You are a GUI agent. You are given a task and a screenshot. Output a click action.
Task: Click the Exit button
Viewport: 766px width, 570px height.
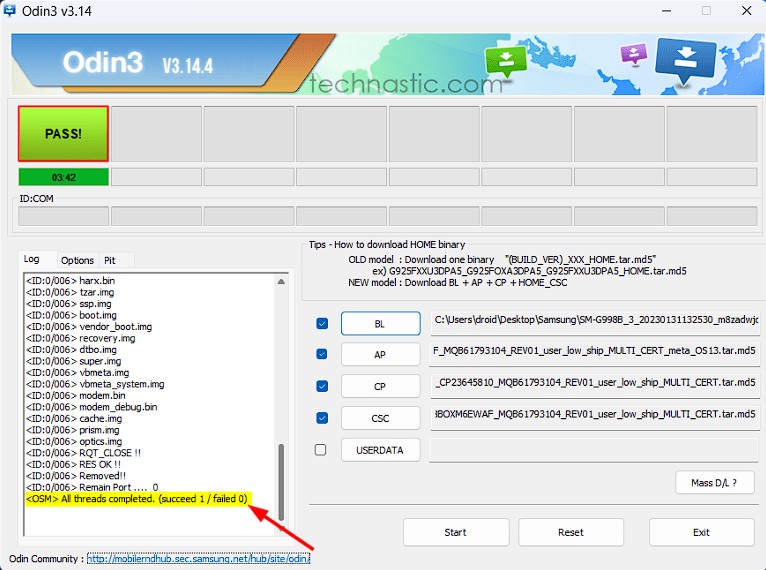701,532
